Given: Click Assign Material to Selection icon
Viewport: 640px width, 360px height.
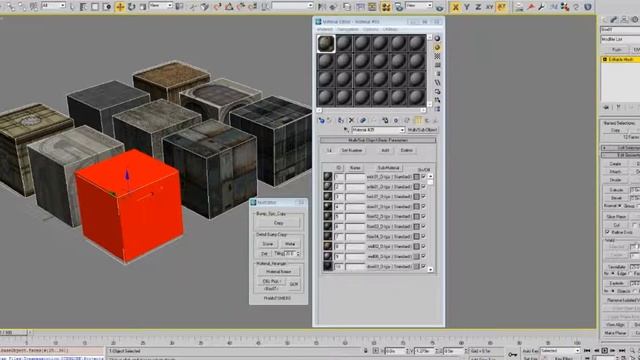Looking at the screenshot, I should click(x=340, y=120).
